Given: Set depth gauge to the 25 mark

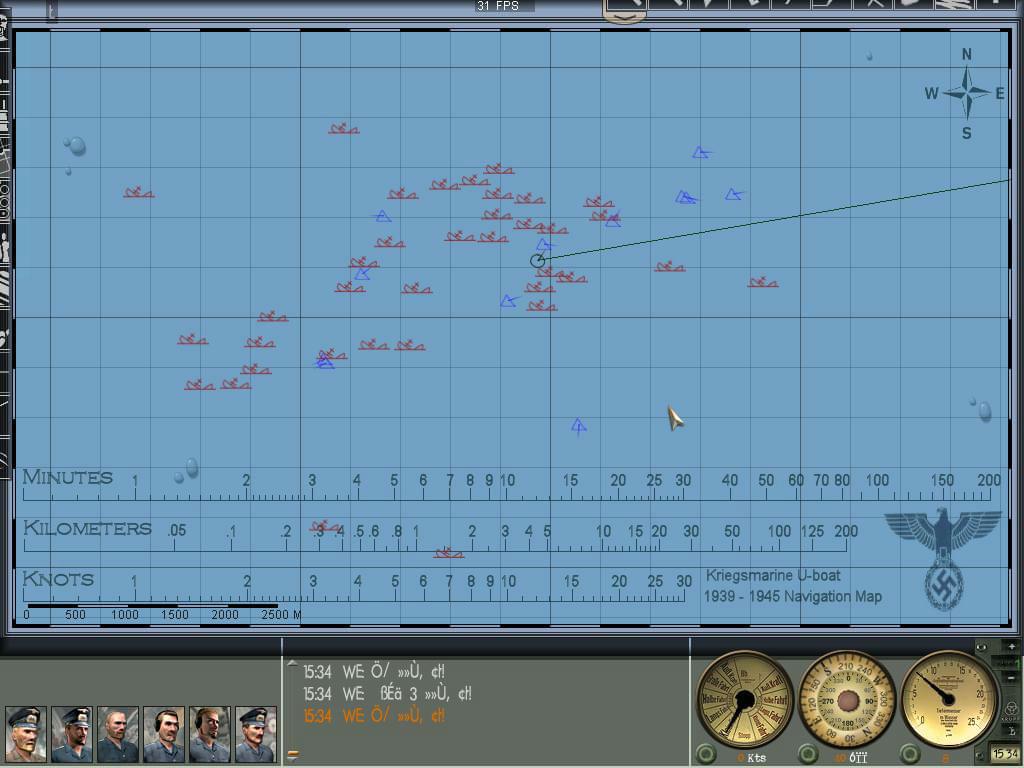Looking at the screenshot, I should point(972,722).
